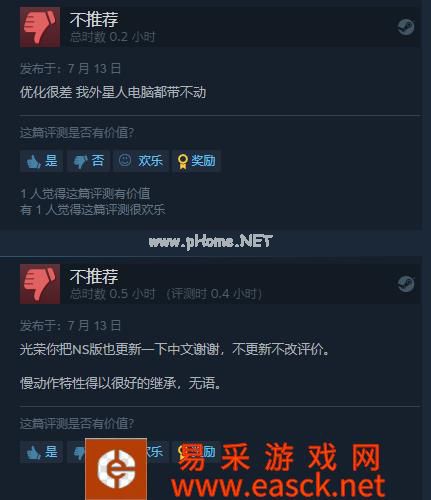Vote 否 on the 优化很差 review
This screenshot has height=500, width=431.
[x=89, y=161]
